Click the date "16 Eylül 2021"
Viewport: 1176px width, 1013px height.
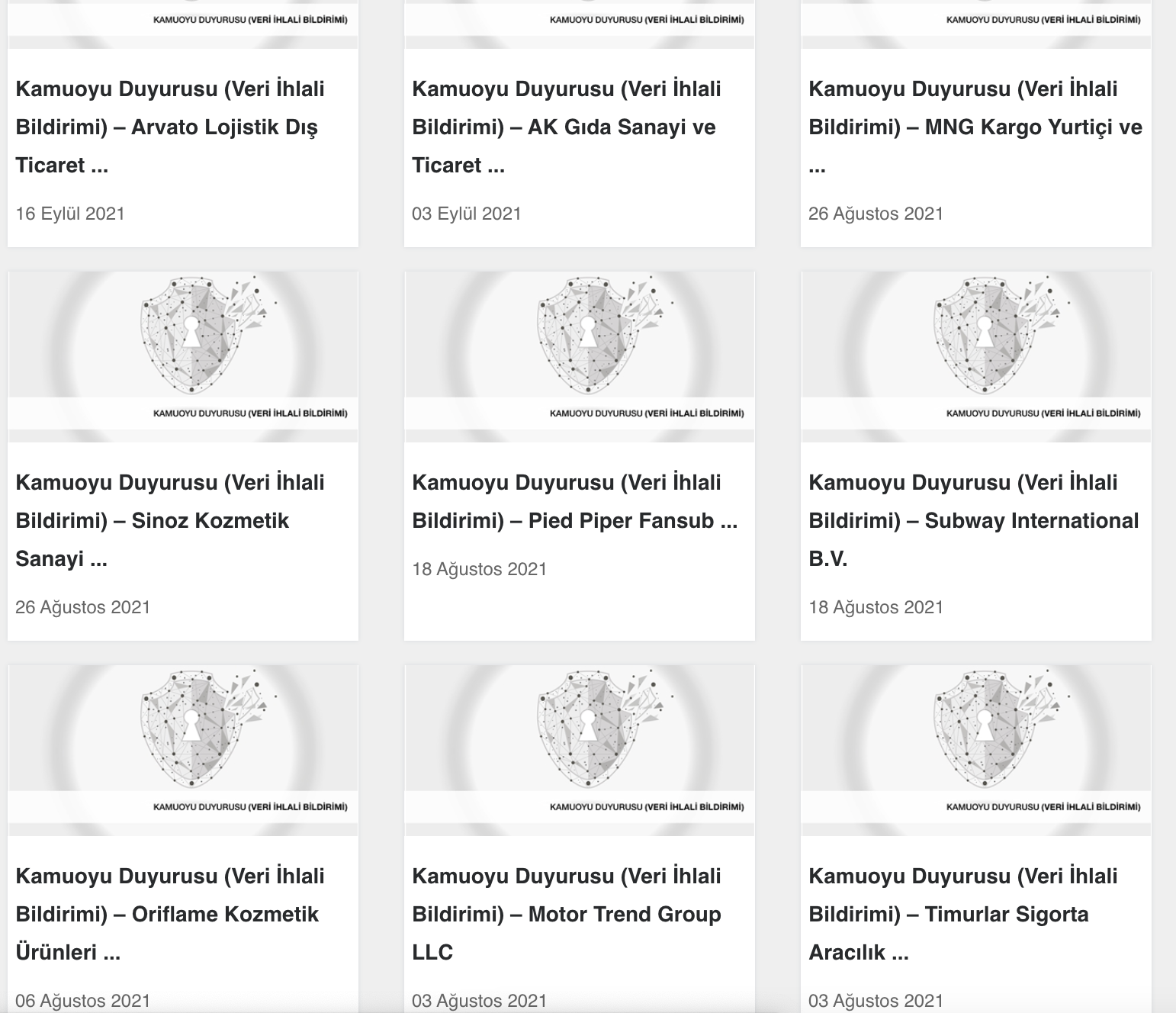pos(70,214)
